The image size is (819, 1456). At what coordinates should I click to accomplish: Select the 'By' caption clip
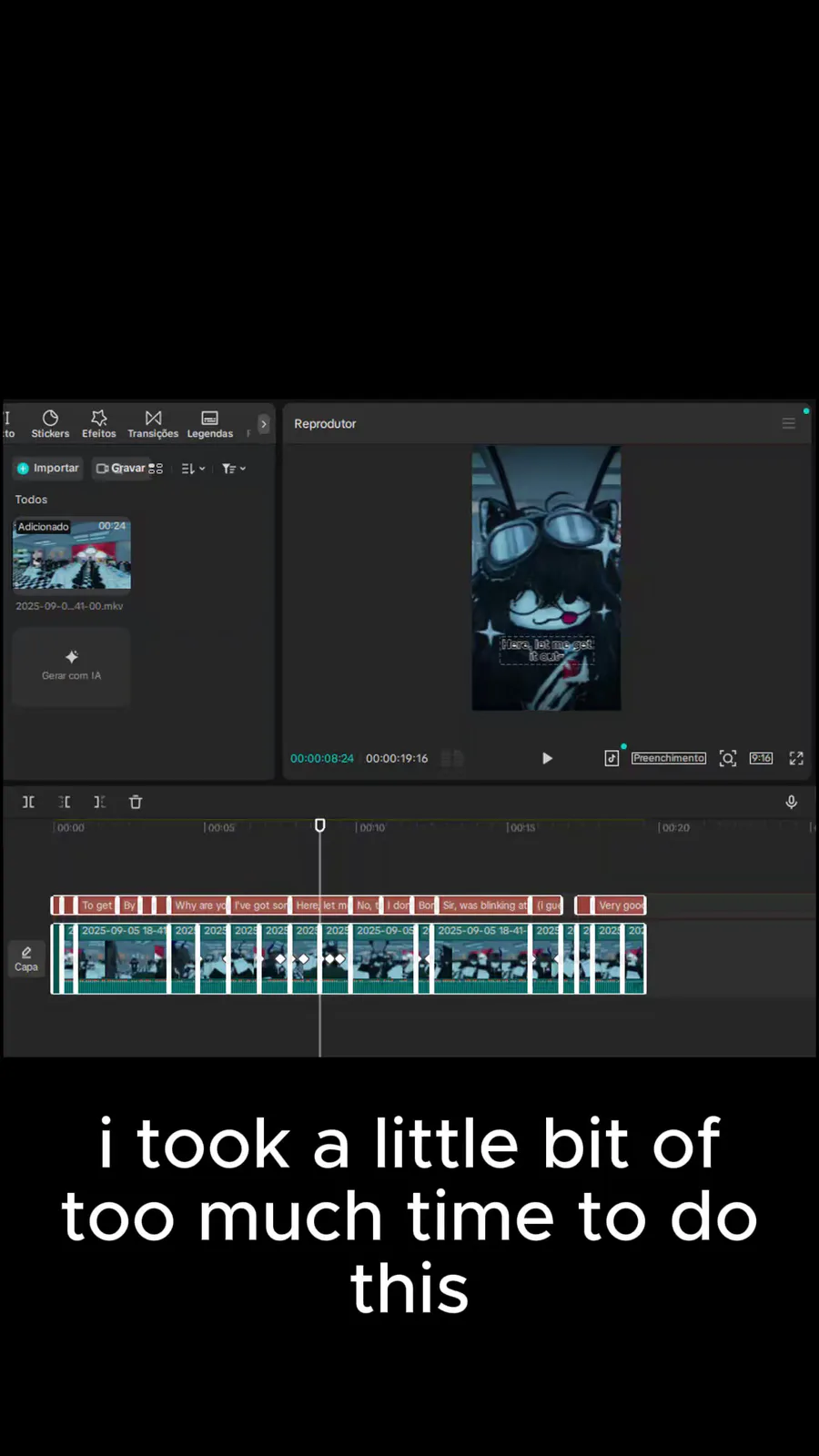[x=129, y=905]
